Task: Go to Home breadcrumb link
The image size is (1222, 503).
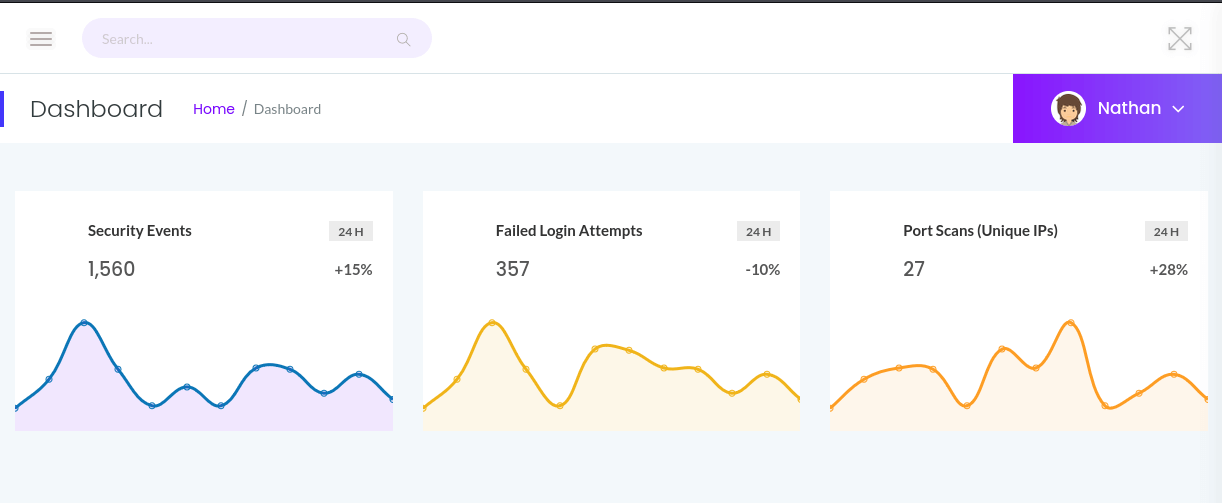Action: (213, 109)
